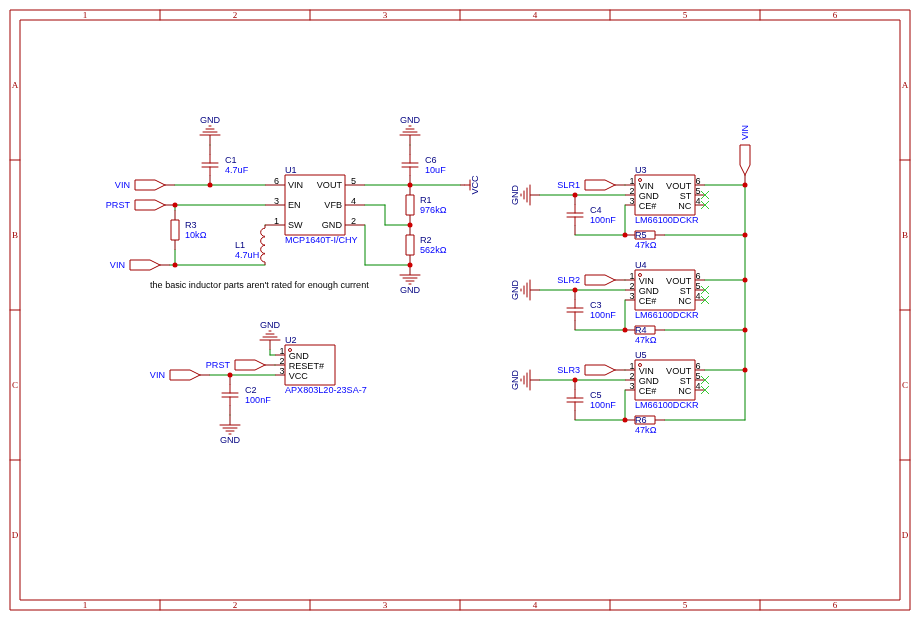Select the U5 LM66100DCKR component body
920x620 pixels.
[665, 380]
